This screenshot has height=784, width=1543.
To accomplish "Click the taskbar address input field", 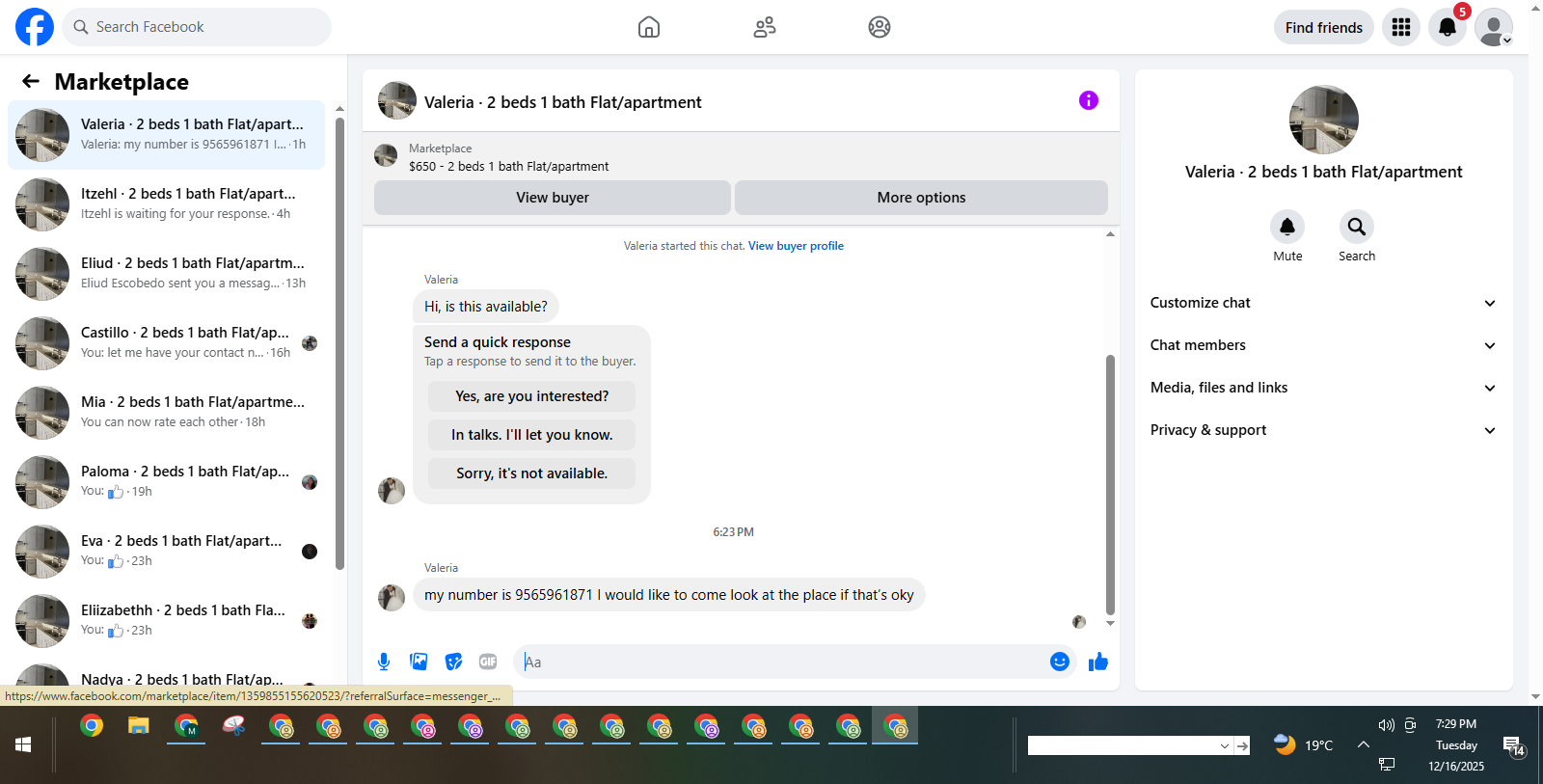I will 1123,745.
